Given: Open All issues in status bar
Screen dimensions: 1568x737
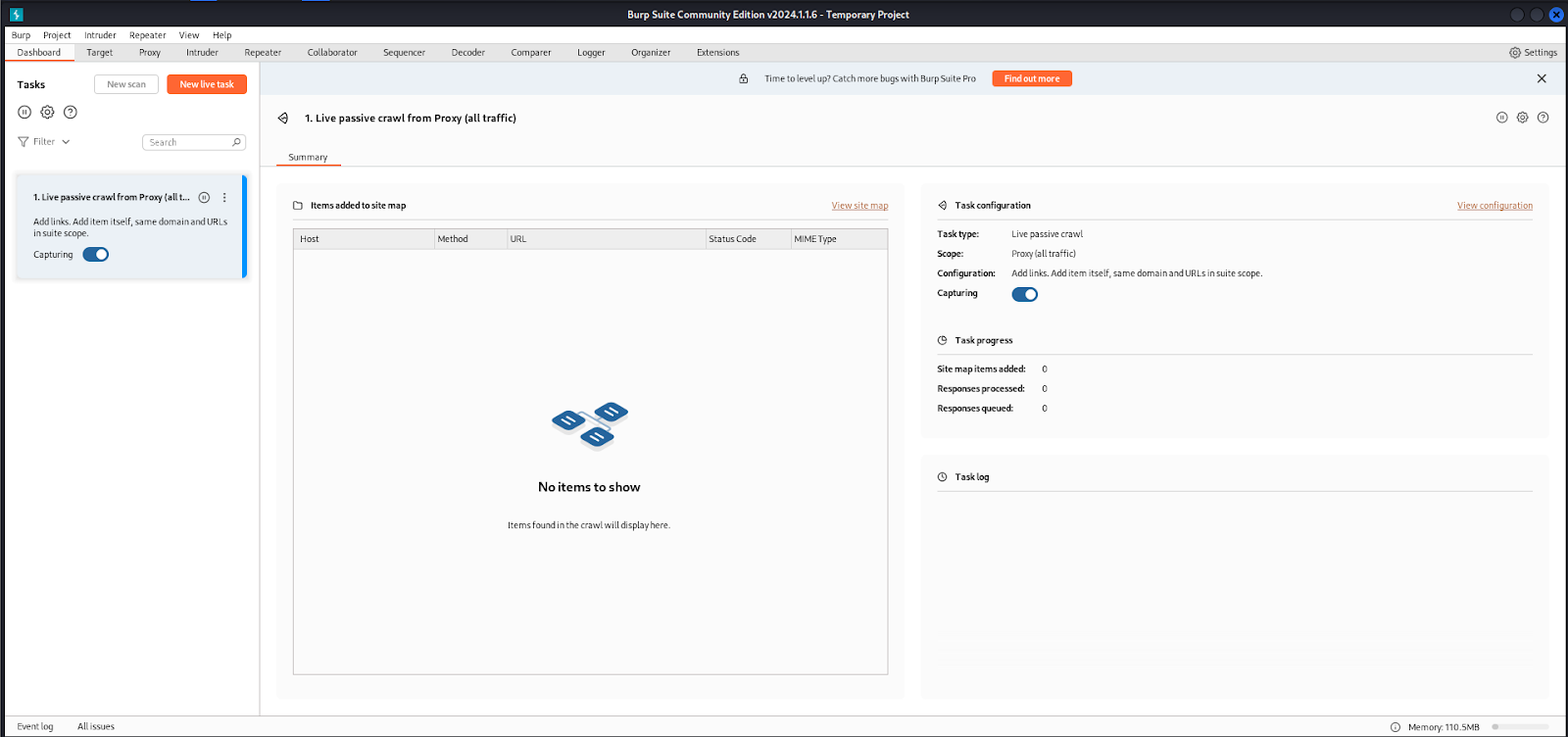Looking at the screenshot, I should (x=96, y=727).
